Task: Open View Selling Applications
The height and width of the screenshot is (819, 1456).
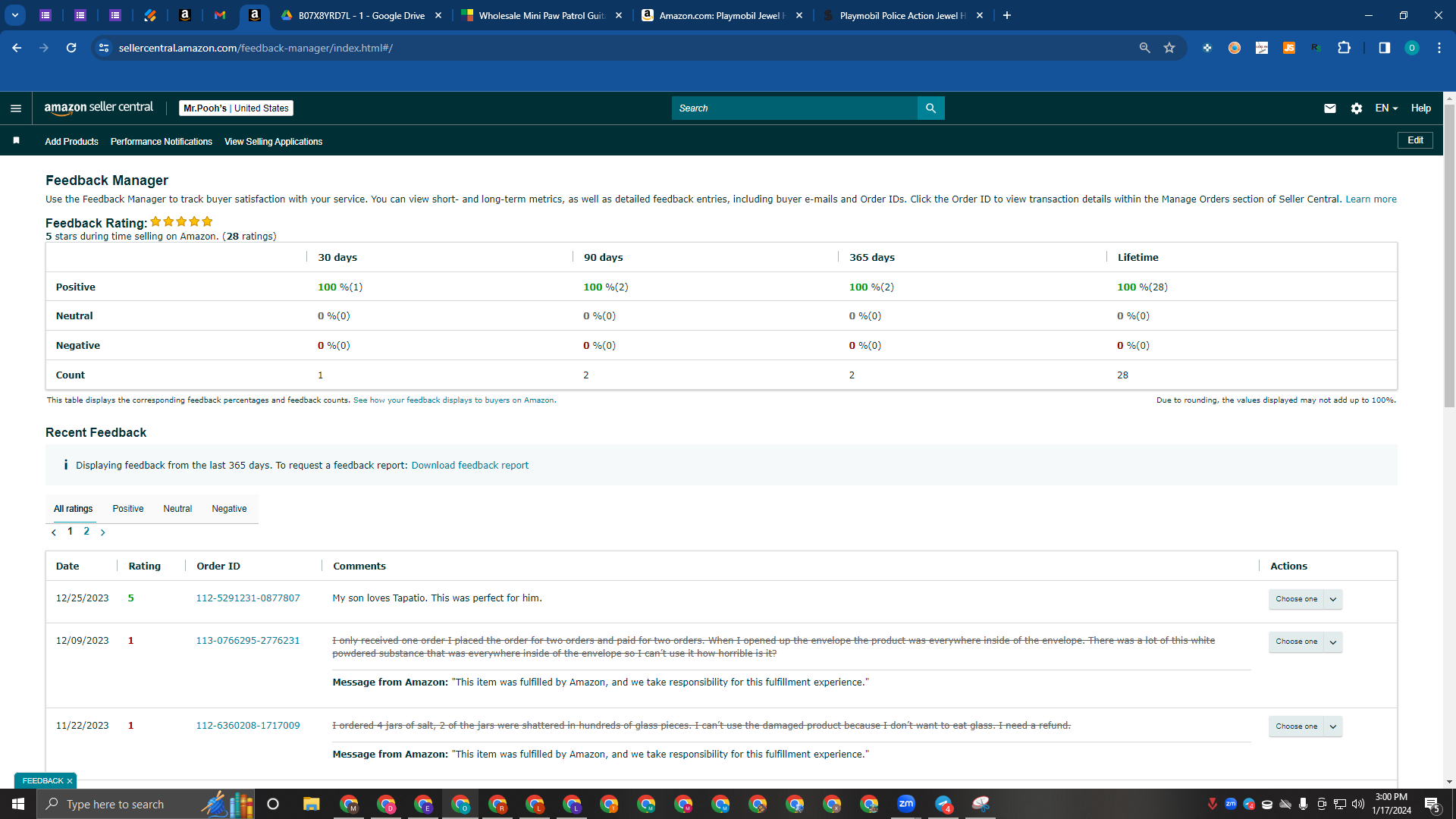Action: pyautogui.click(x=273, y=142)
